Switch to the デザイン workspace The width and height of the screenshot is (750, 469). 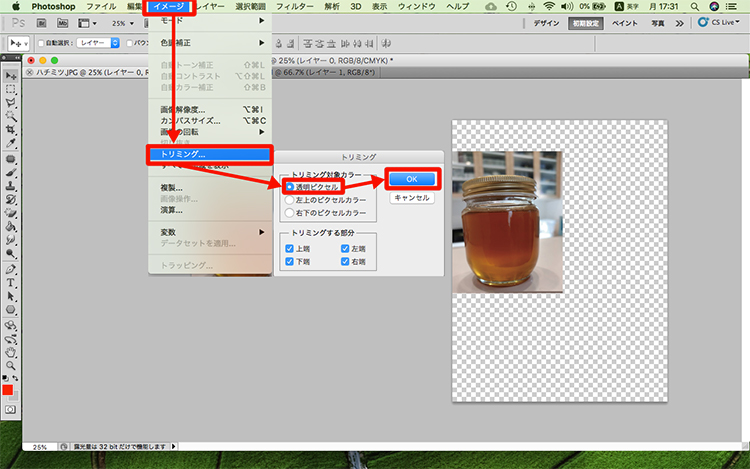pos(546,23)
